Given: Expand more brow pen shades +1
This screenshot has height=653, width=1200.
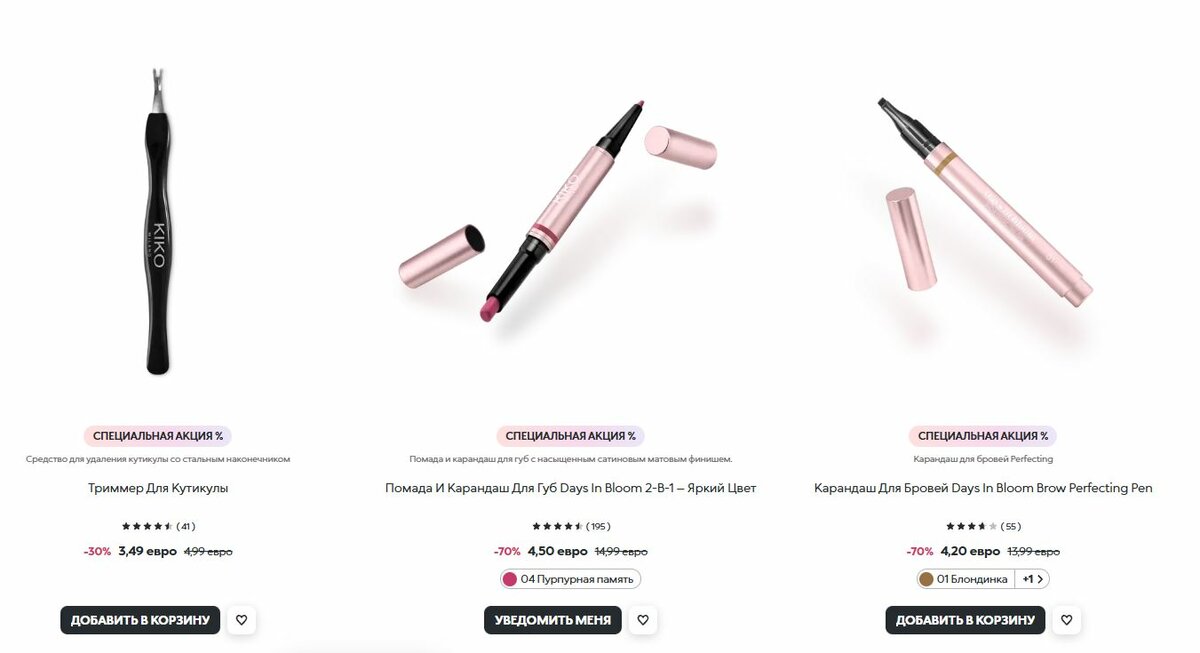Looking at the screenshot, I should tap(1032, 579).
